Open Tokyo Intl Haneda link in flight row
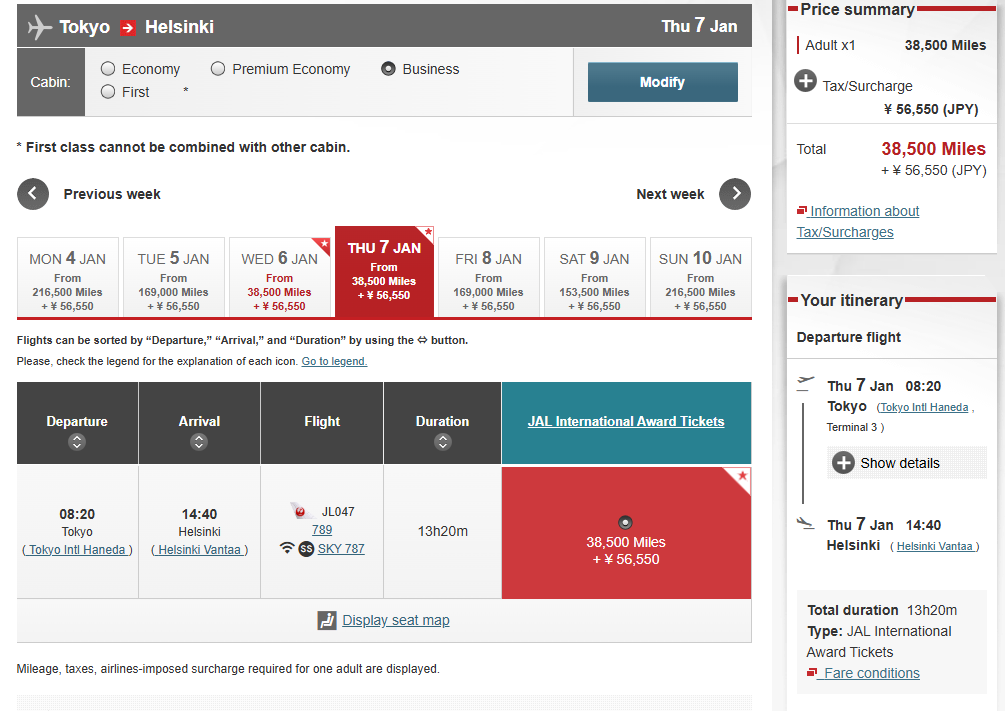The image size is (1005, 711). point(77,549)
